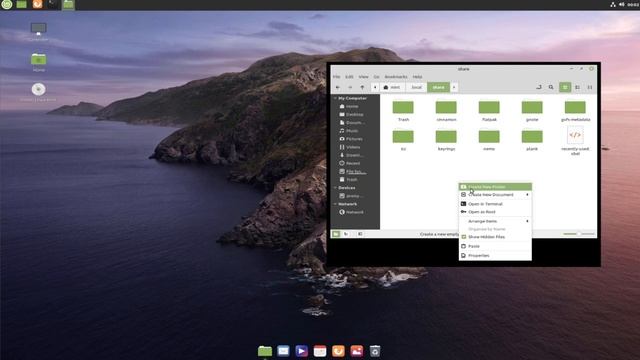Open the image viewer in the dock
Screen dimensions: 640x360
[357, 351]
